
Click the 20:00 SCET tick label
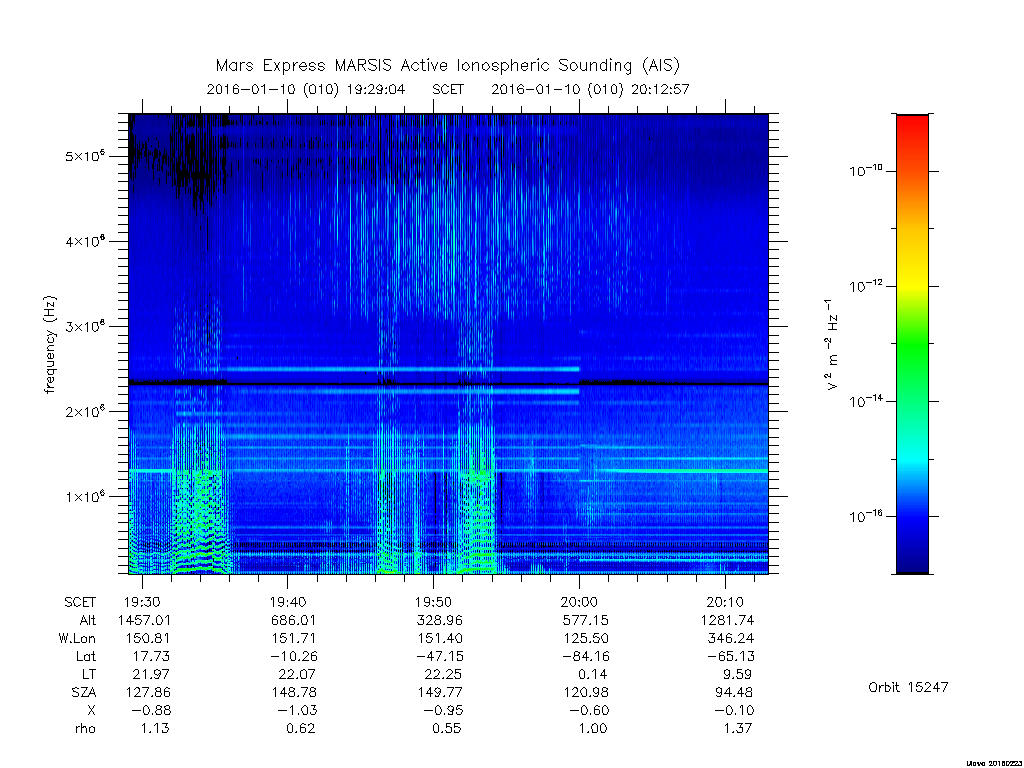pos(579,602)
